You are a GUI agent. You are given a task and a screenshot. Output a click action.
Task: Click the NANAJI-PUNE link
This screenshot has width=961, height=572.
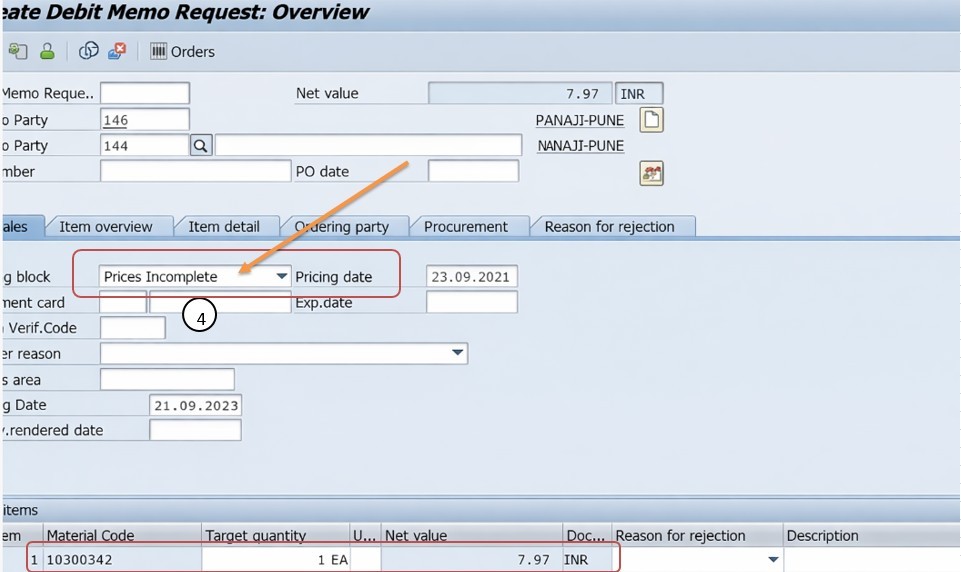point(581,146)
